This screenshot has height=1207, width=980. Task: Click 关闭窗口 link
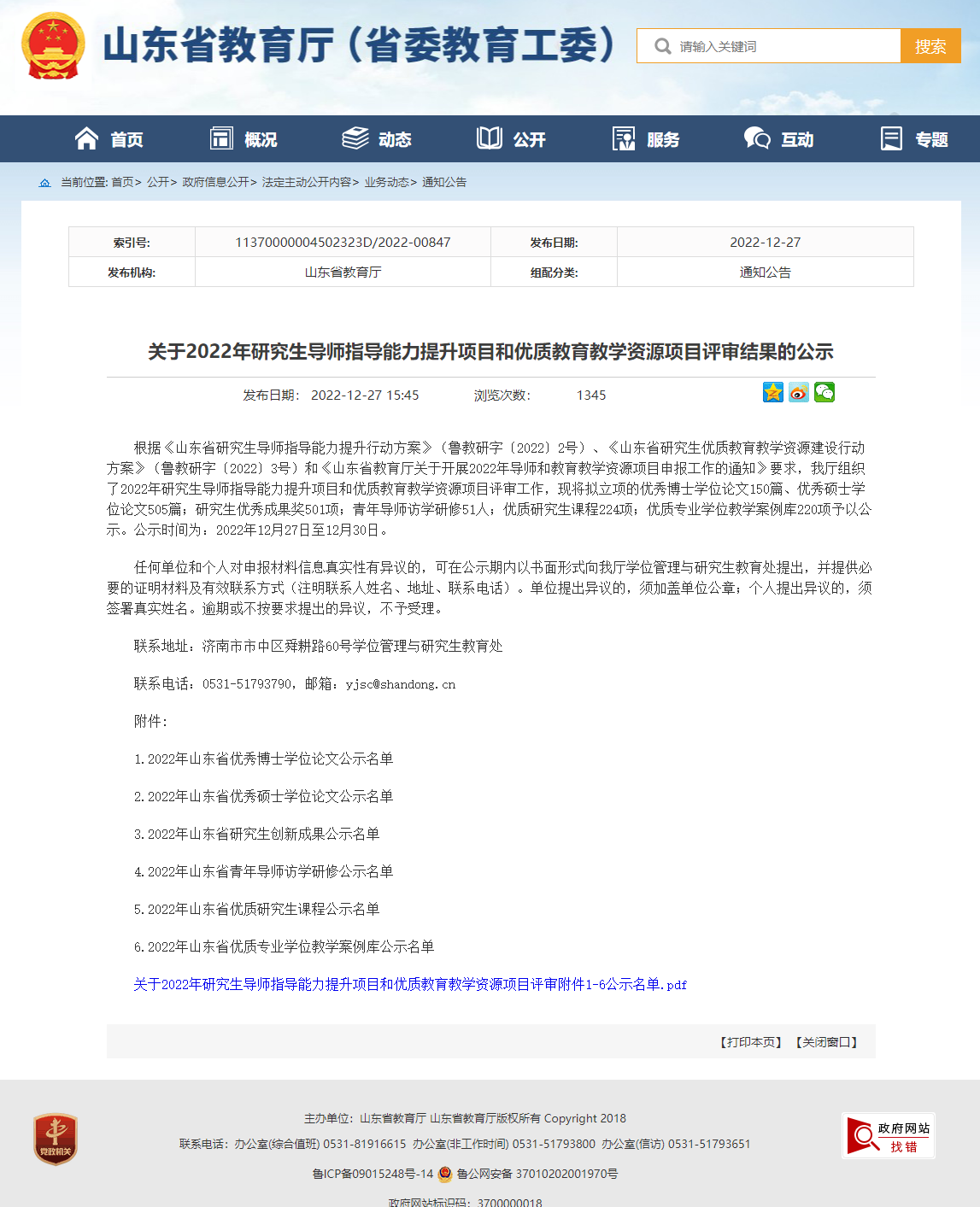pos(826,1042)
